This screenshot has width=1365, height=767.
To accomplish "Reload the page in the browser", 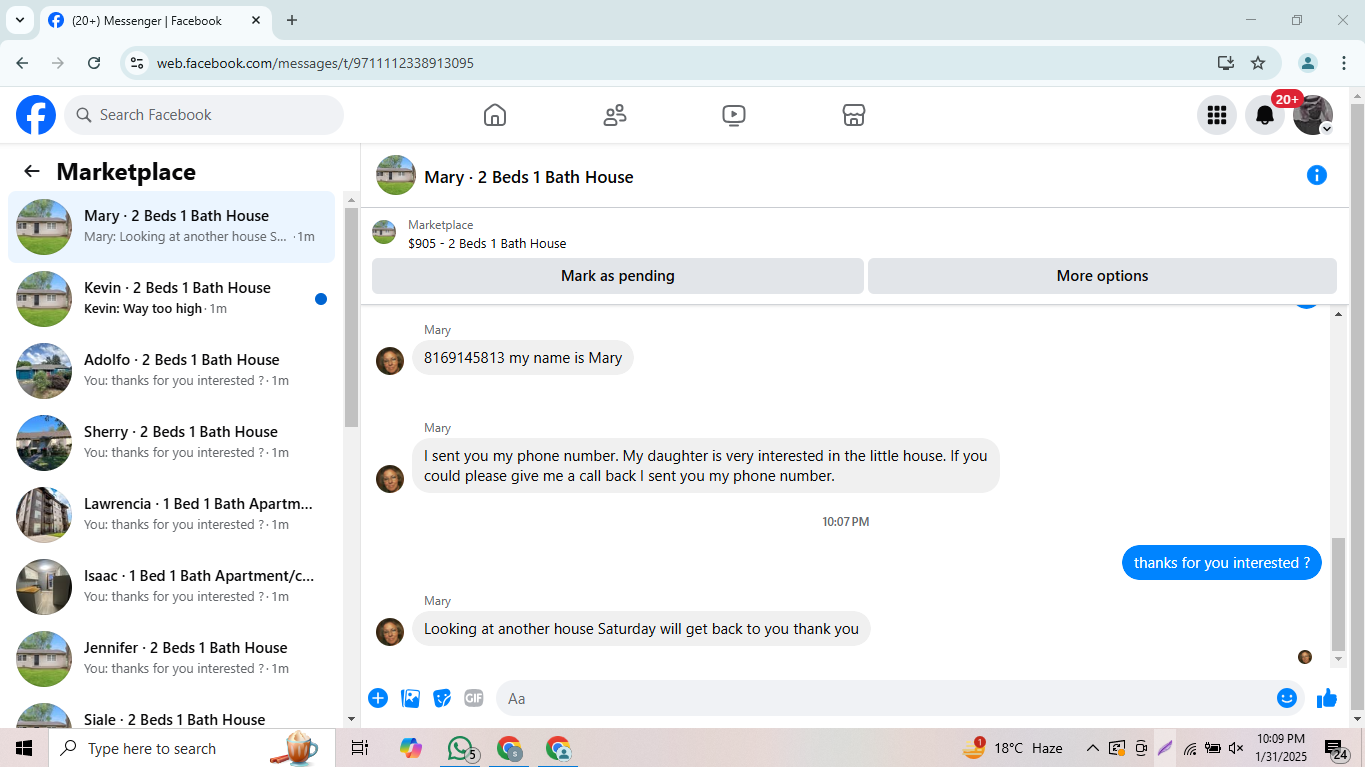I will 94,63.
